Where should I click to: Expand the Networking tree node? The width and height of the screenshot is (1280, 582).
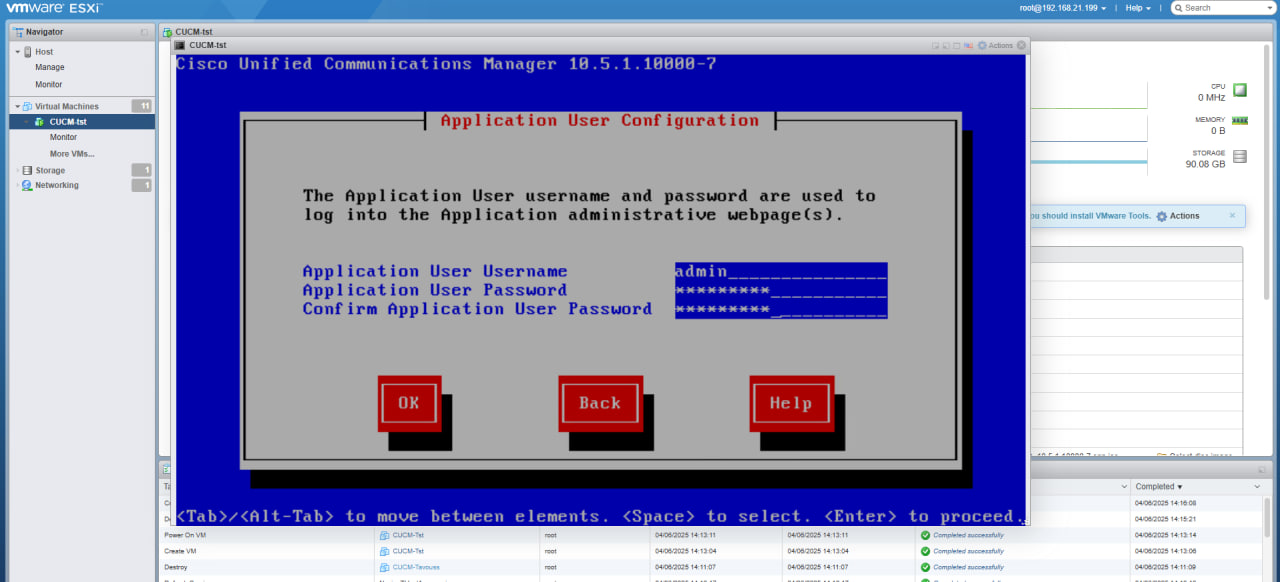point(17,186)
